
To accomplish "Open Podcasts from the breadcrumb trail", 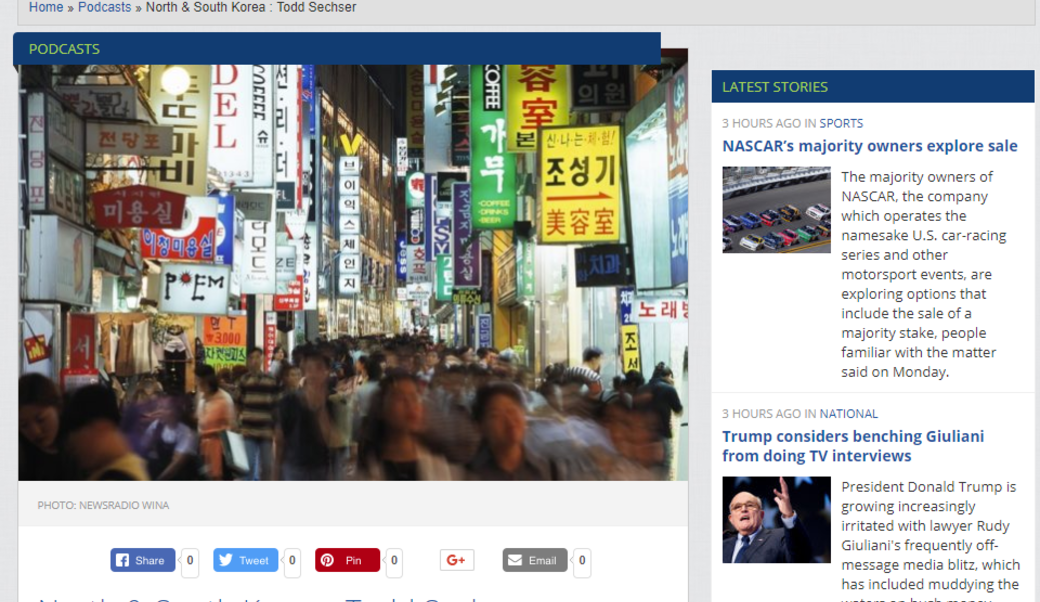I will click(x=104, y=7).
